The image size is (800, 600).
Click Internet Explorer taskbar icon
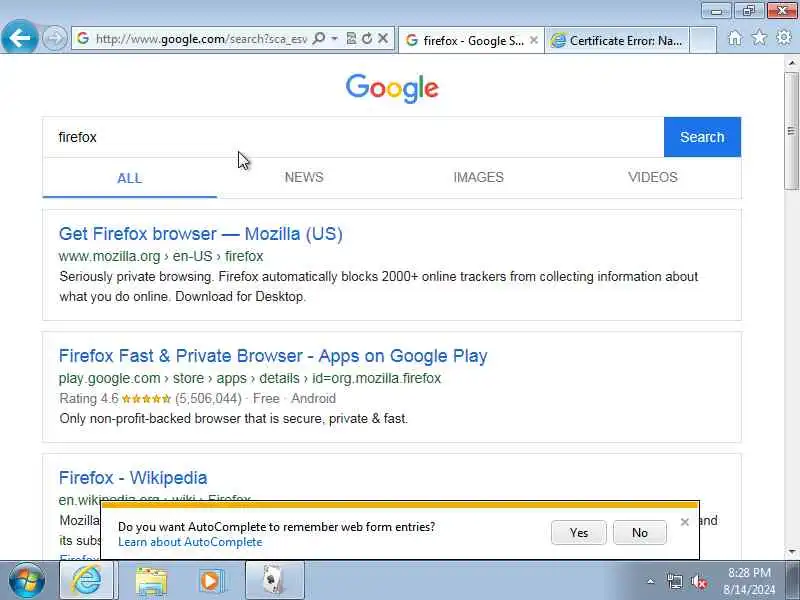pos(86,580)
